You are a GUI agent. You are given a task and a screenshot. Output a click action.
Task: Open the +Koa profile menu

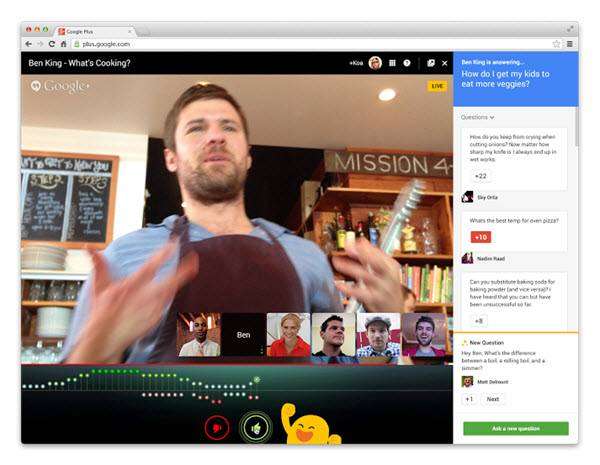point(356,63)
